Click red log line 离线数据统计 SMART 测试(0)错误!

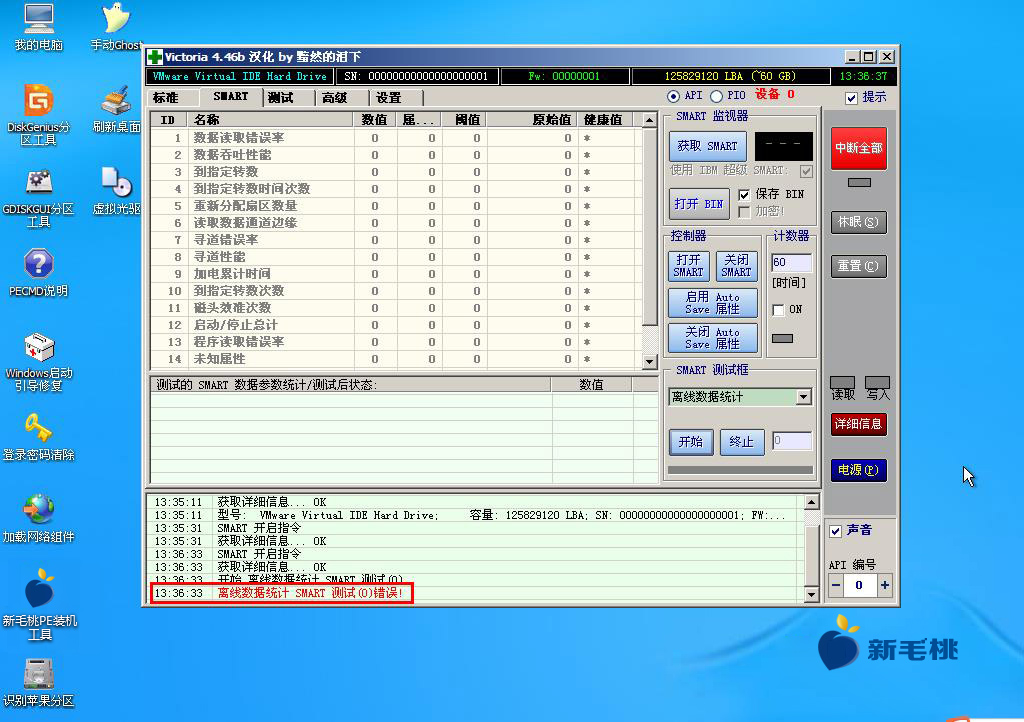pos(310,593)
